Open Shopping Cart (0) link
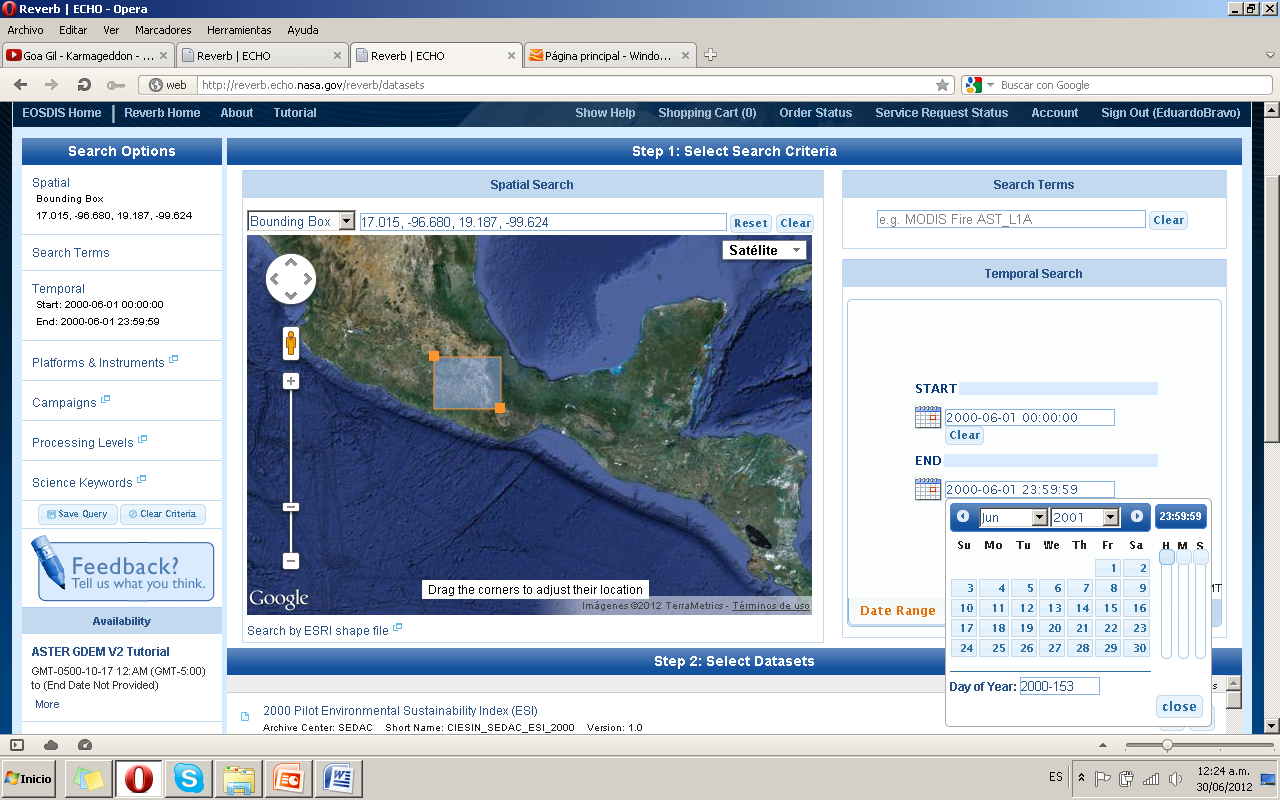 point(707,113)
